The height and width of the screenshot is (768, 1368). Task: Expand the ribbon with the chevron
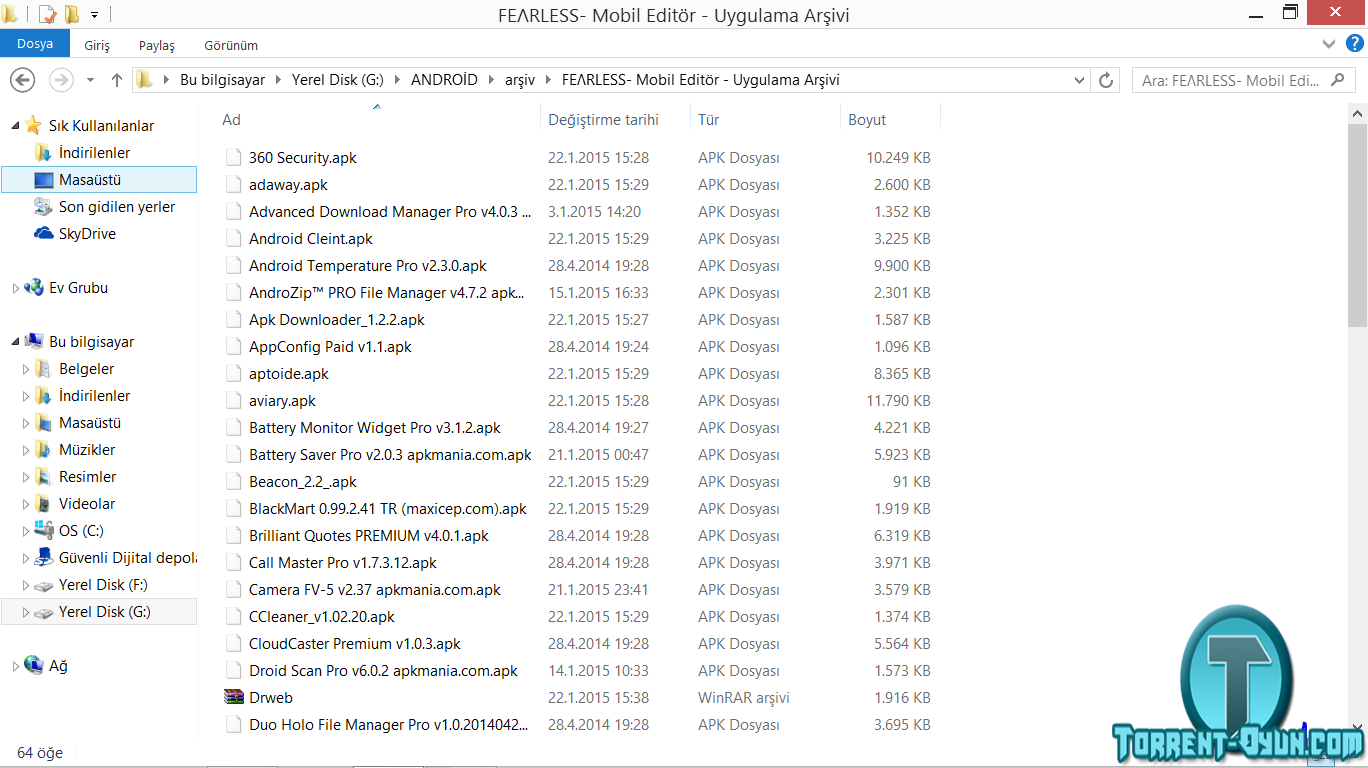point(1329,44)
